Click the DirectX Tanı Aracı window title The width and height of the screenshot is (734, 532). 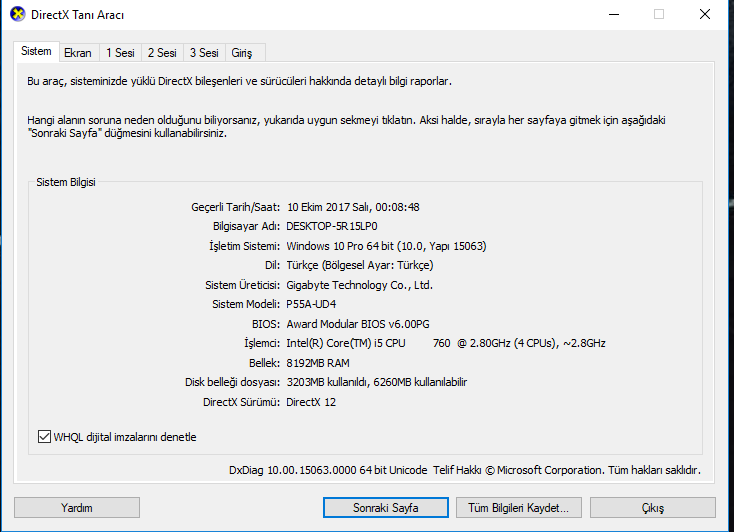pos(77,15)
